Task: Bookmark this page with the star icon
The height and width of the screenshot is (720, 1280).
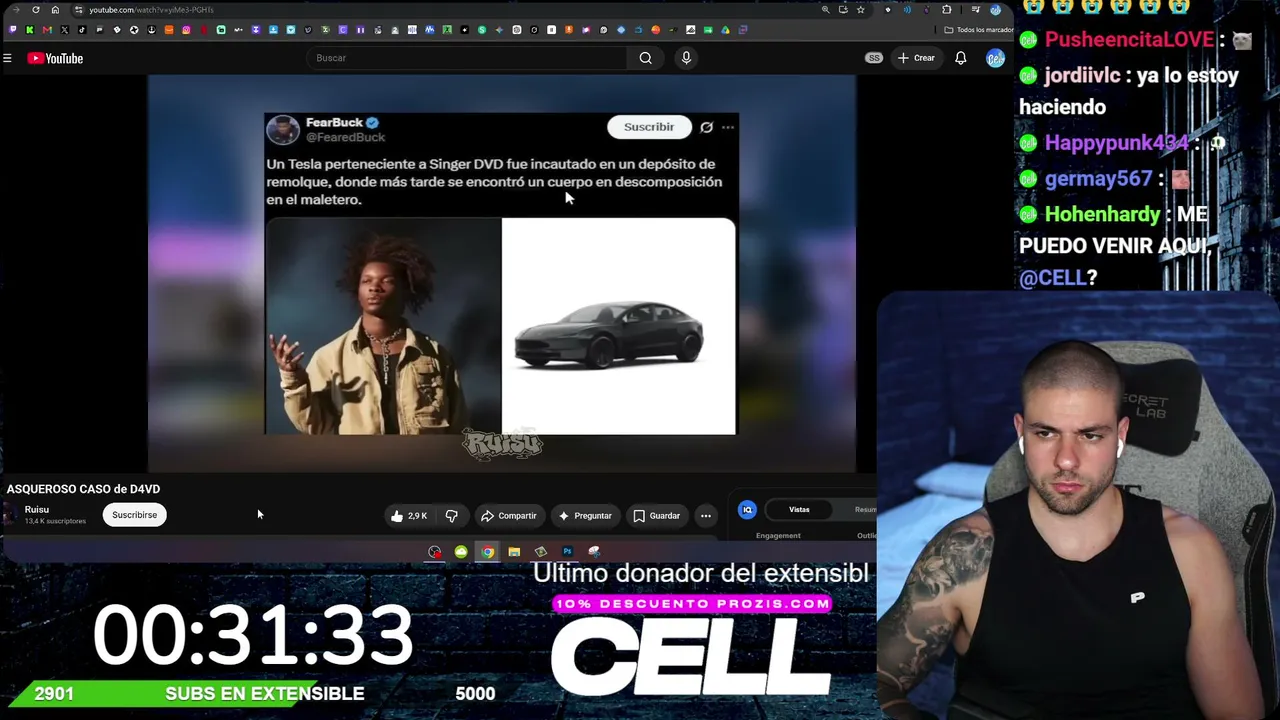Action: coord(860,10)
